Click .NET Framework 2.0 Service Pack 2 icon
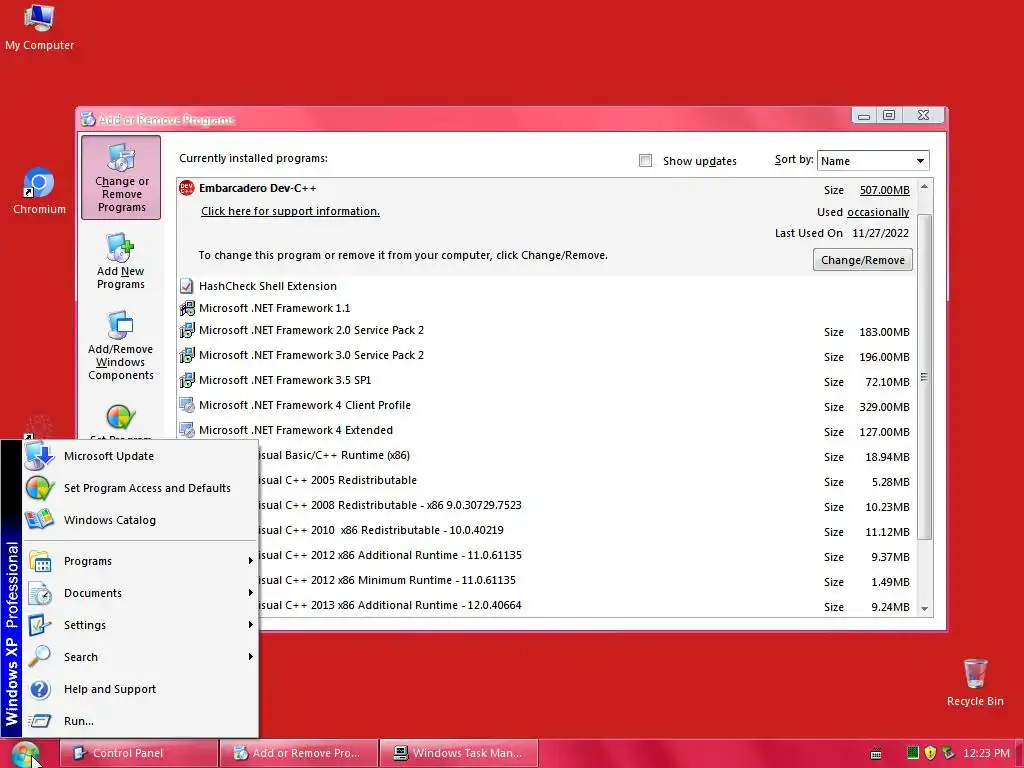Image resolution: width=1024 pixels, height=768 pixels. click(187, 330)
